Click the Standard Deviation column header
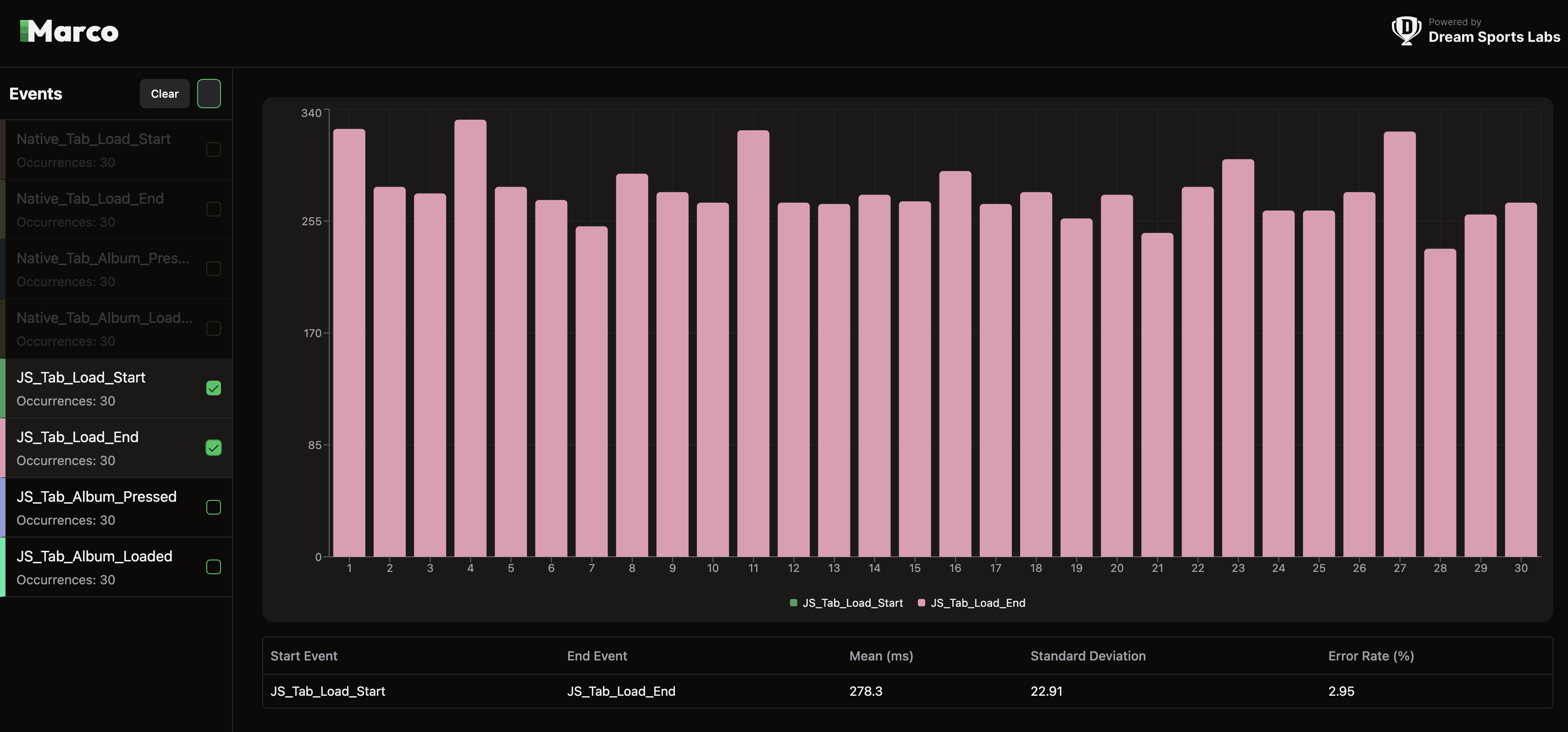 pos(1088,656)
